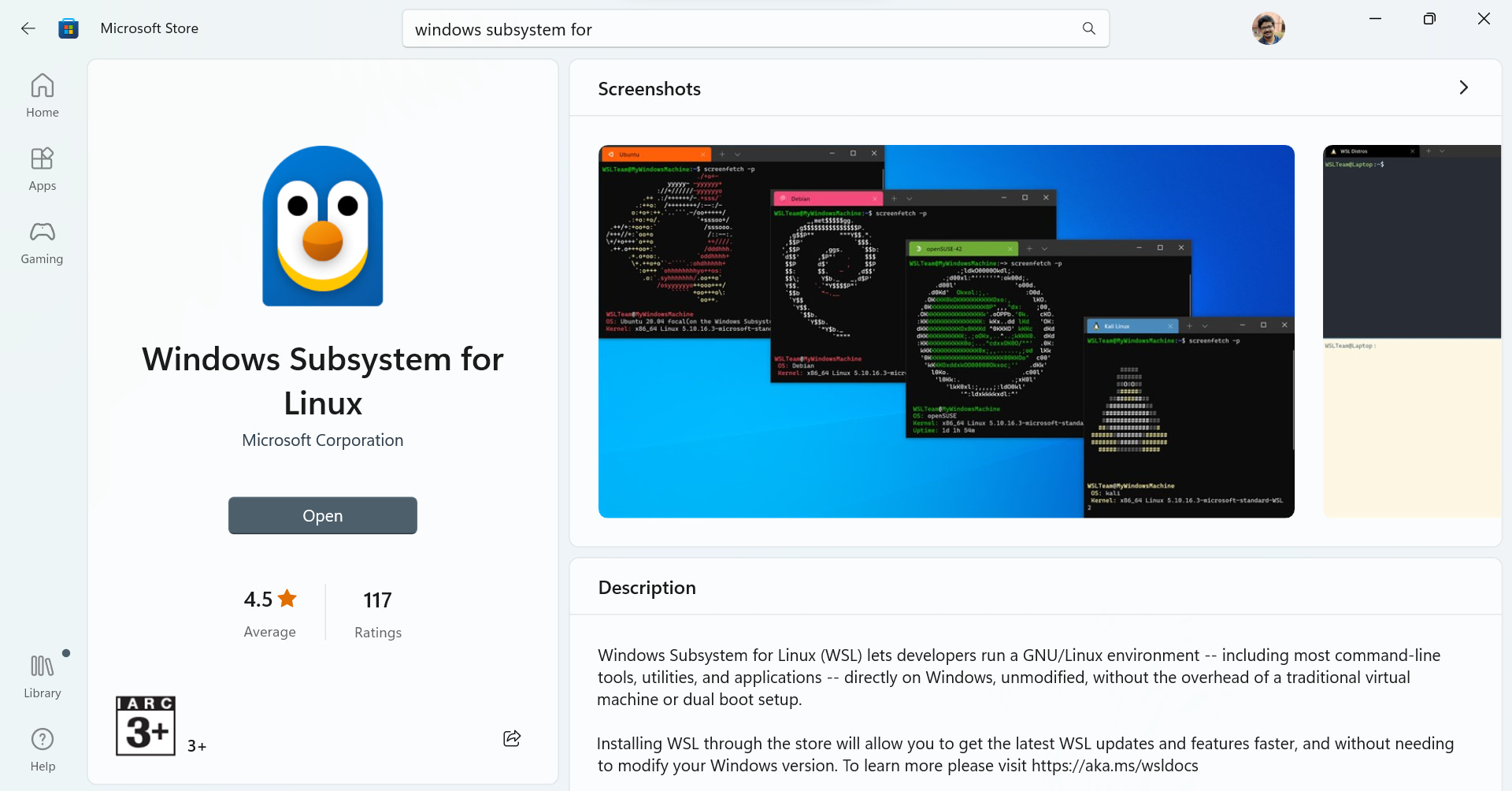Click the 4.5 star rating
This screenshot has height=791, width=1512.
269,599
